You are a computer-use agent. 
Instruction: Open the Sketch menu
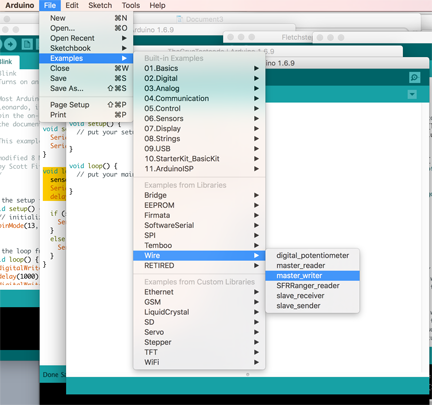[100, 5]
